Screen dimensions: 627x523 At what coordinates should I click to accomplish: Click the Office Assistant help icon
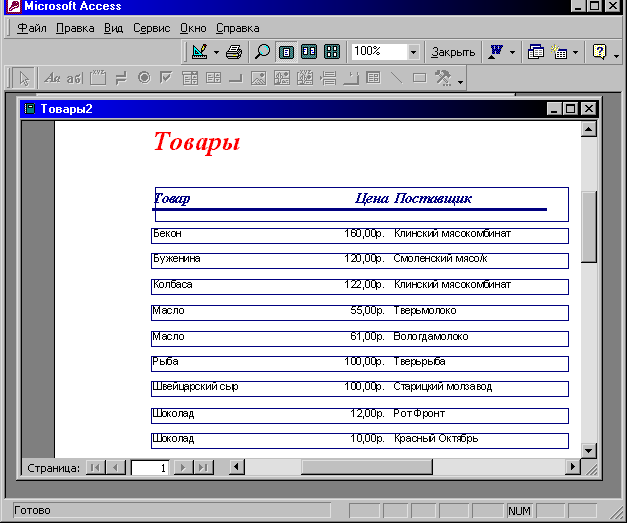[599, 52]
